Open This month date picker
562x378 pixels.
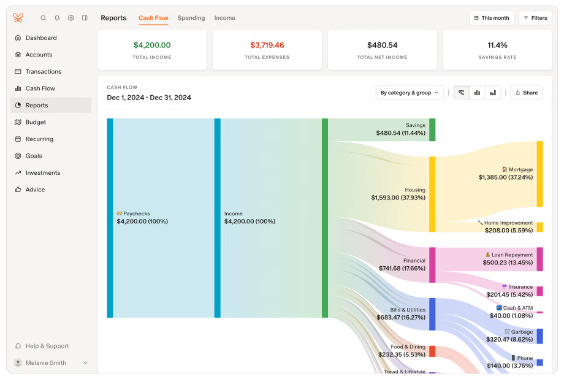[x=491, y=18]
